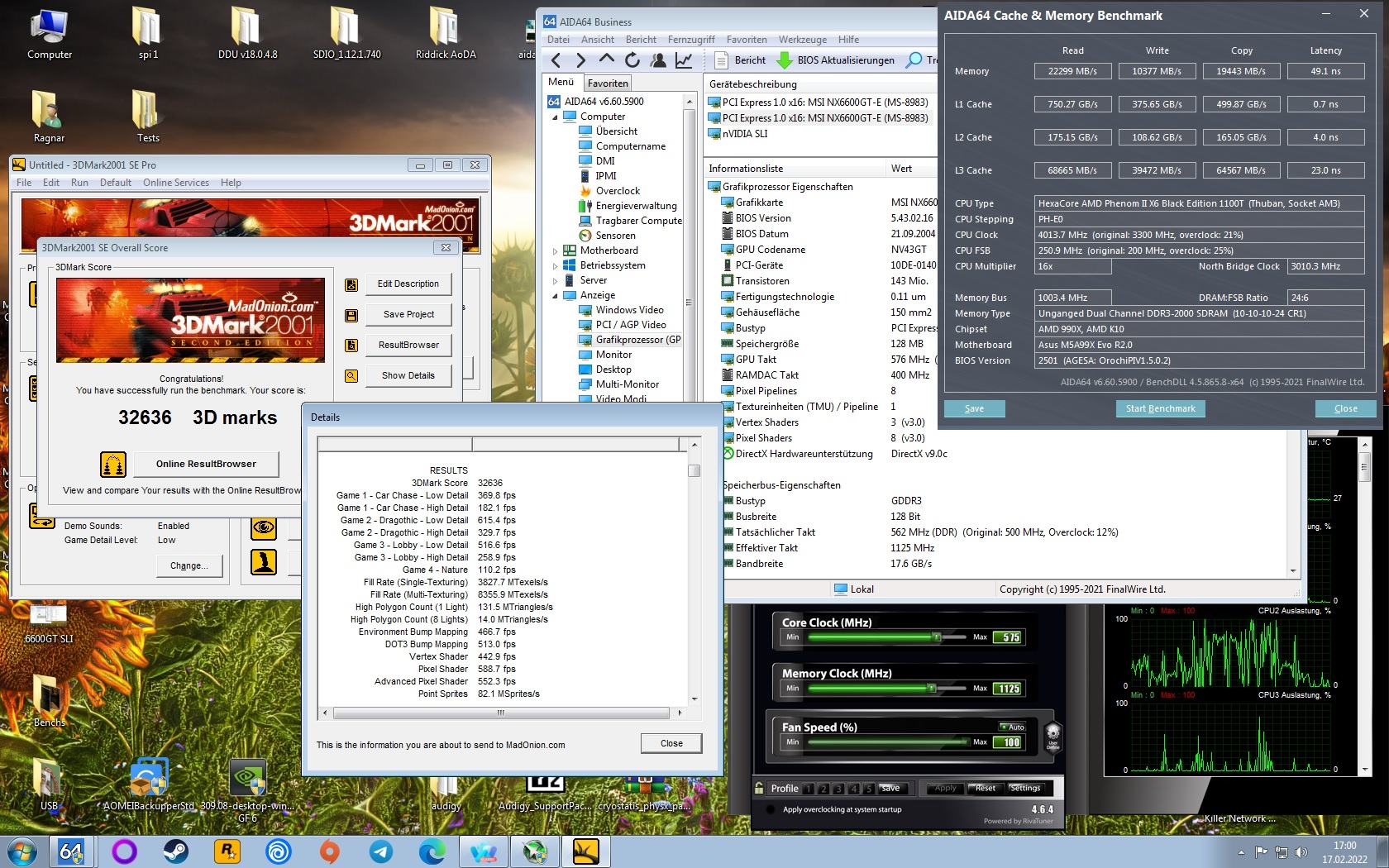This screenshot has width=1389, height=868.
Task: Click the icon beside Edit Description
Action: 351,284
